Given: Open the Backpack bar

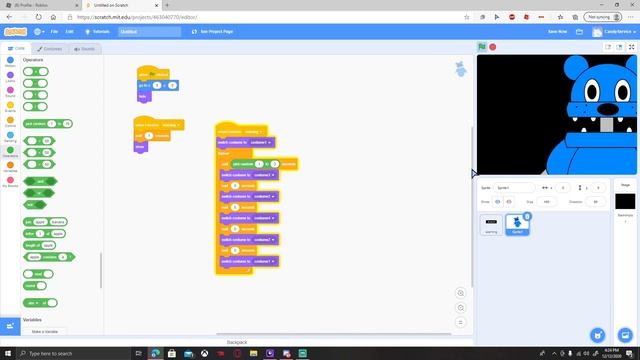Looking at the screenshot, I should (237, 342).
